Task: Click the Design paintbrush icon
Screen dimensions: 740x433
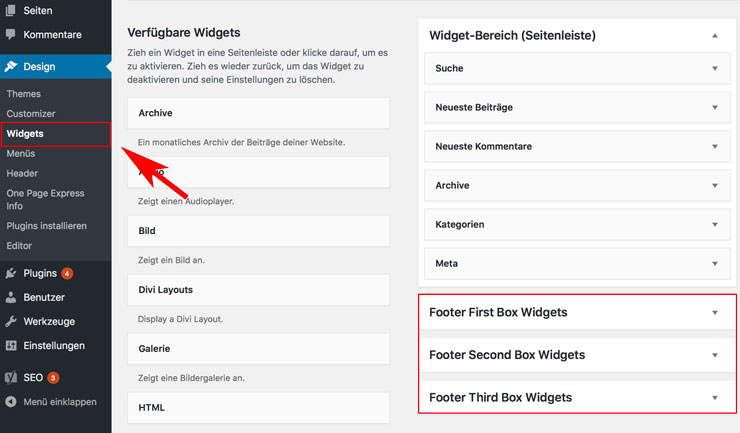Action: pyautogui.click(x=10, y=66)
